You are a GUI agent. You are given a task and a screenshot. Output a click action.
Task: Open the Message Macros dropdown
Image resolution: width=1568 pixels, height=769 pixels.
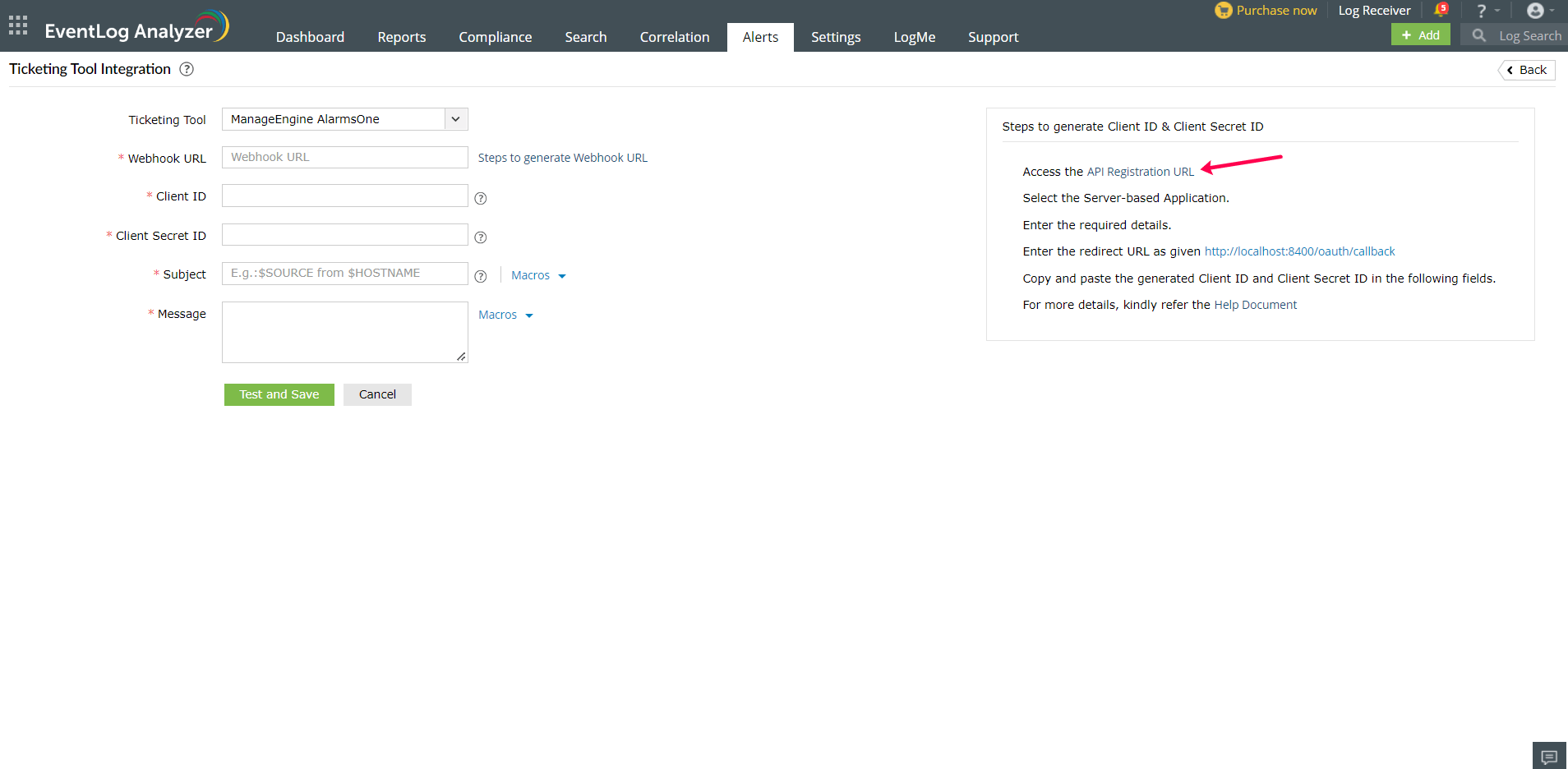pos(505,315)
